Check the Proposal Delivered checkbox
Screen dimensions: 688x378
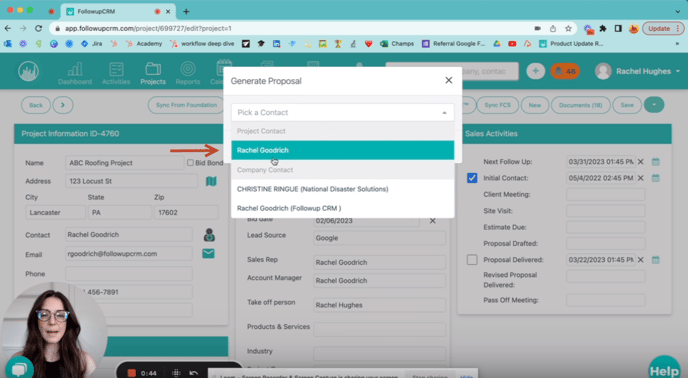472,260
